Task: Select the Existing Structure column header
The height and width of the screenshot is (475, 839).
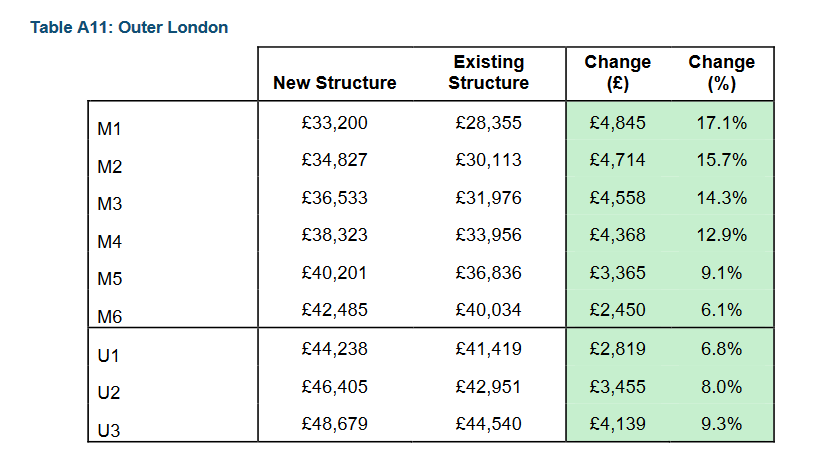Action: pos(489,73)
